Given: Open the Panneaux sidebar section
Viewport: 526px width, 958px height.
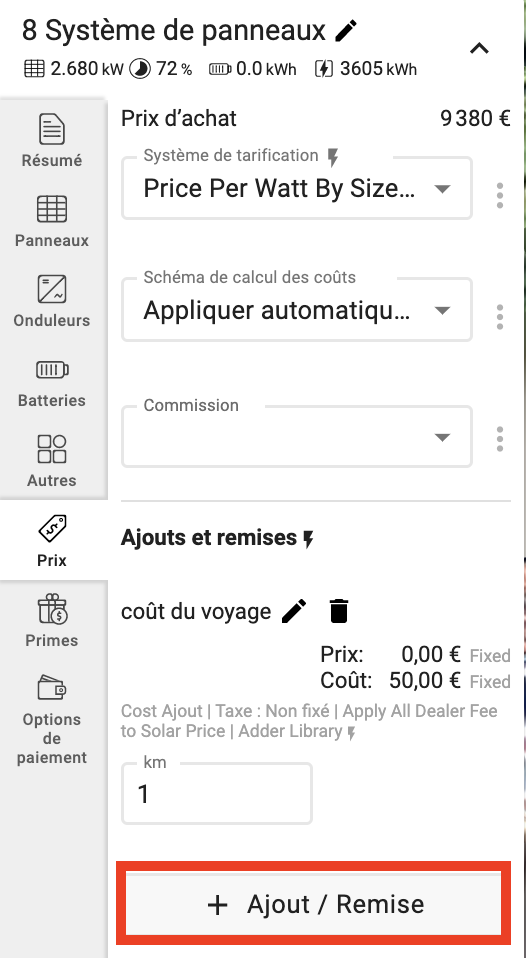Looking at the screenshot, I should coord(52,221).
